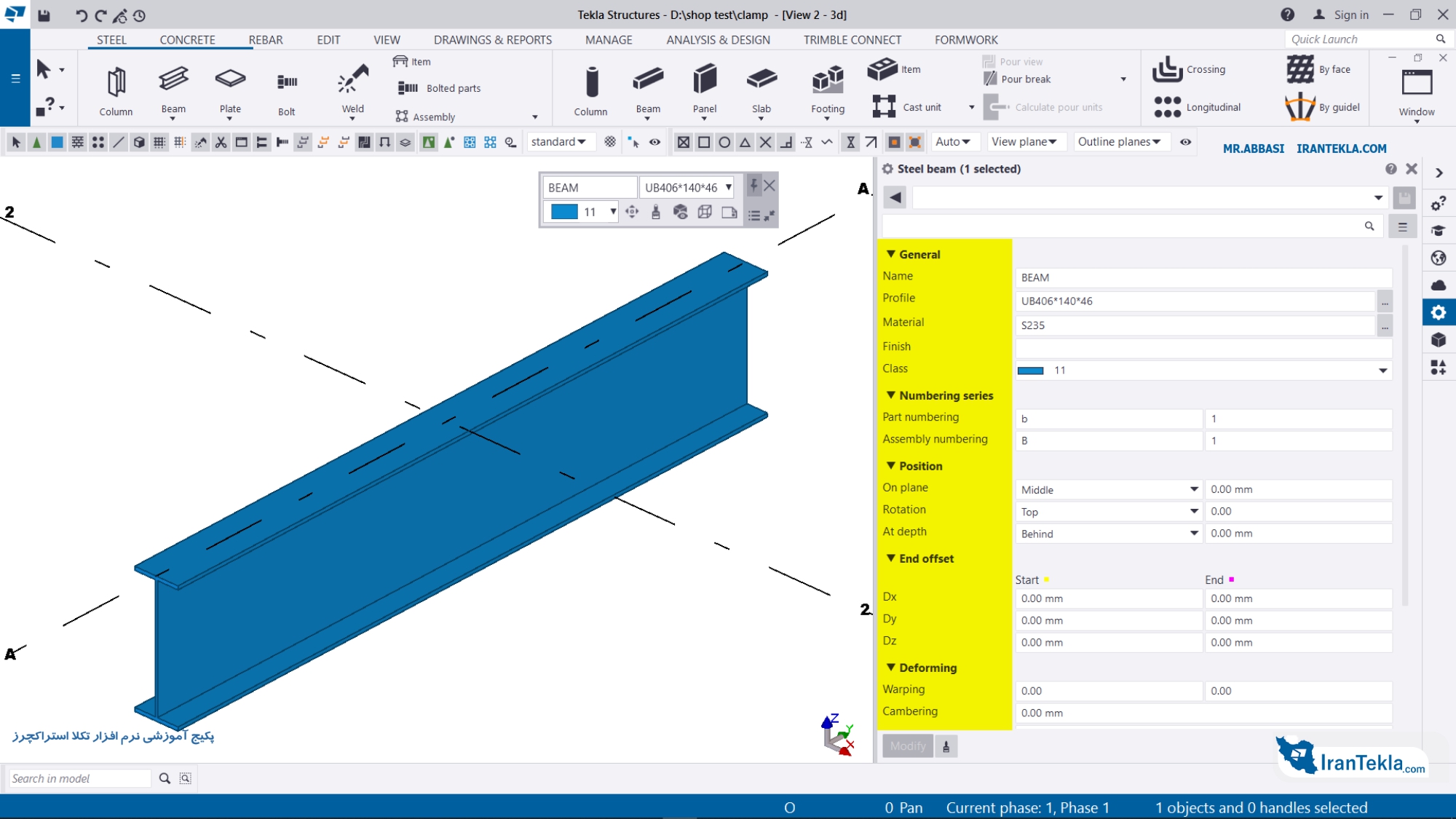Image resolution: width=1456 pixels, height=819 pixels.
Task: Click the blue class swatch in properties
Action: point(1030,371)
